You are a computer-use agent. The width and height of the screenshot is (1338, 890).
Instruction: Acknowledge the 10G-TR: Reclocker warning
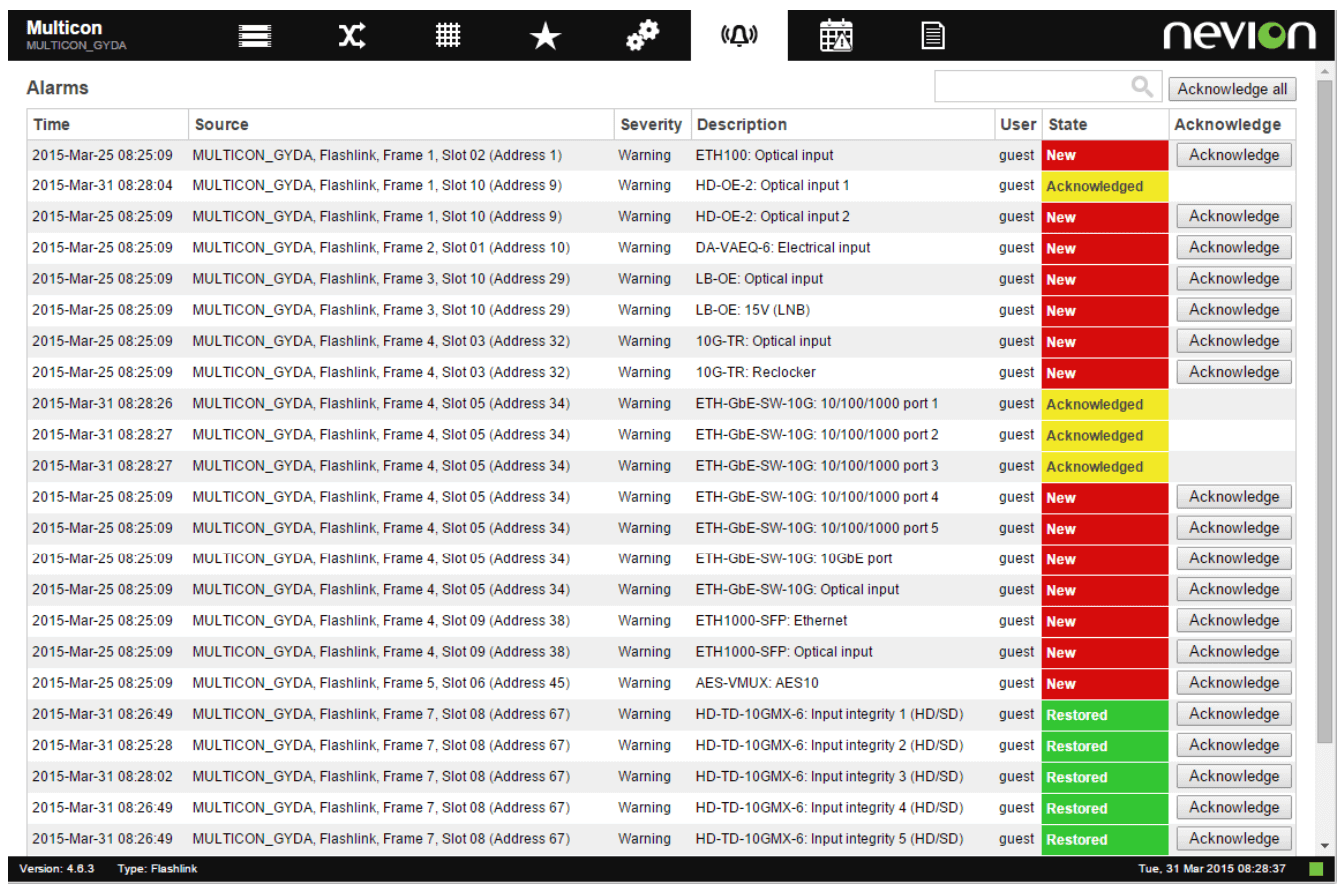[1233, 371]
